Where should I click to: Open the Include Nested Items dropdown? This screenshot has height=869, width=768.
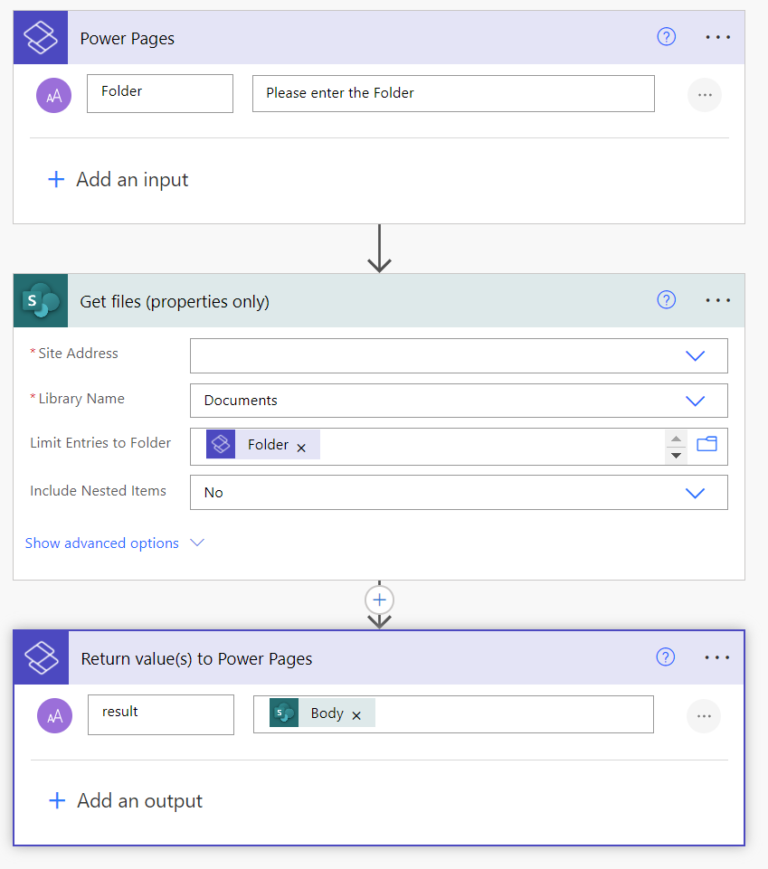tap(696, 492)
